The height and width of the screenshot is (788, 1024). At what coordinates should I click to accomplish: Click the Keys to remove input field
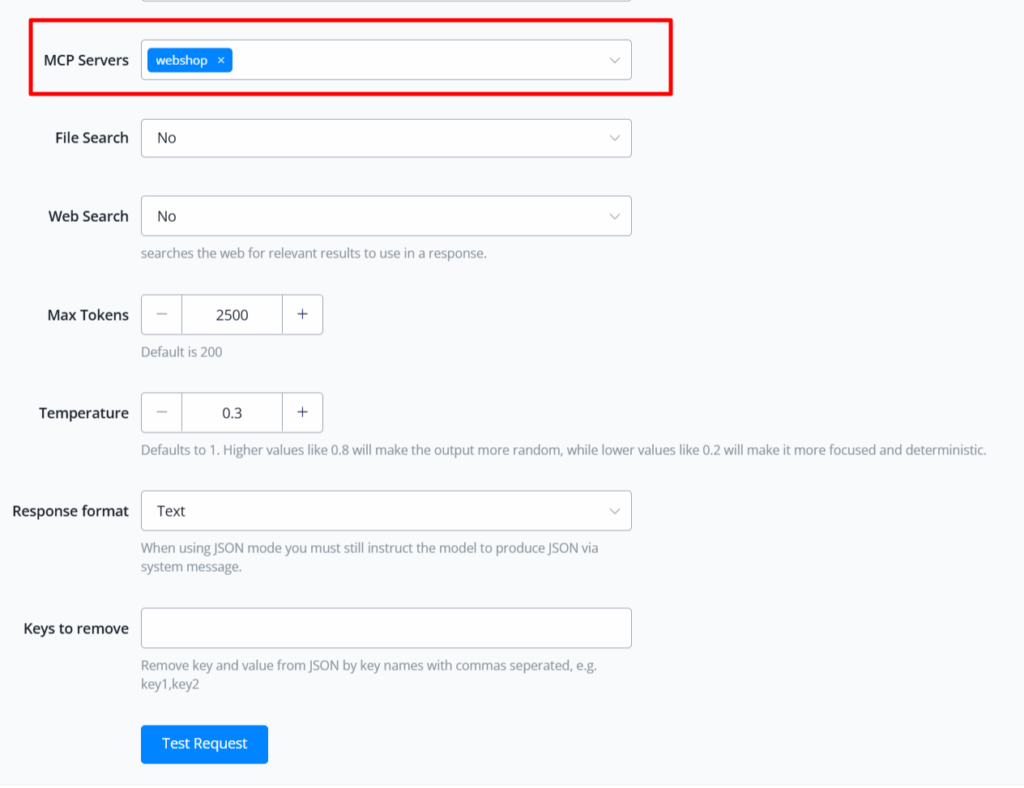pos(385,628)
